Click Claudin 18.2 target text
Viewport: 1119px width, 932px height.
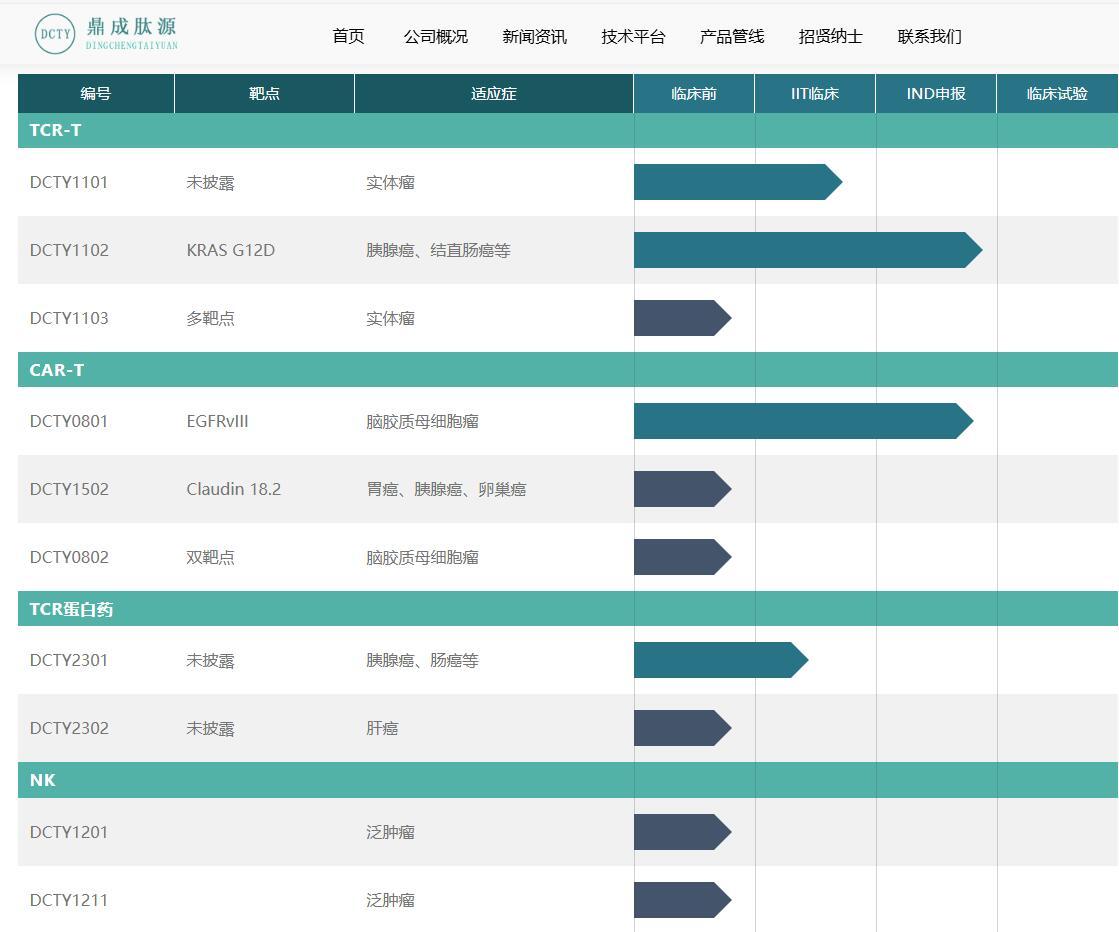coord(233,489)
